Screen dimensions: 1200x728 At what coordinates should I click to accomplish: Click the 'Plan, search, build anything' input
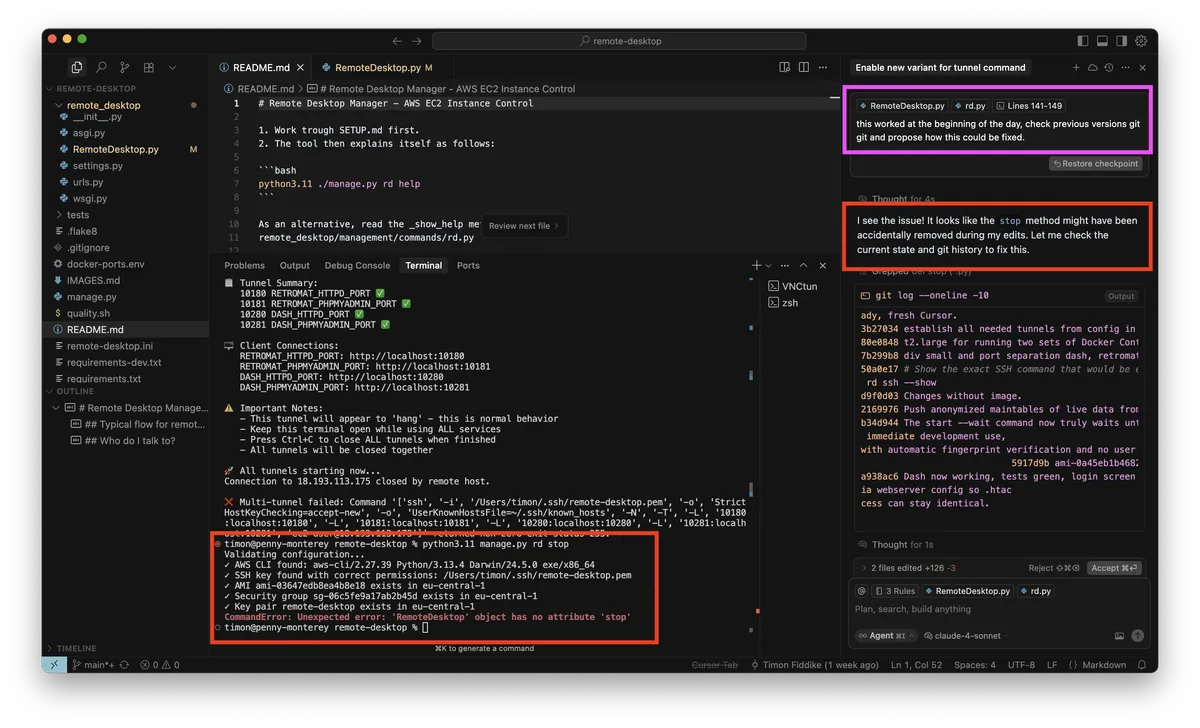click(940, 608)
